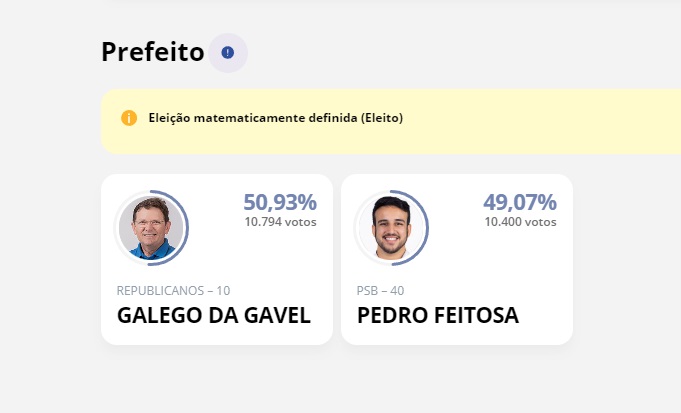Open Pedro Feitosa's candidate photo
The width and height of the screenshot is (681, 413).
[390, 227]
